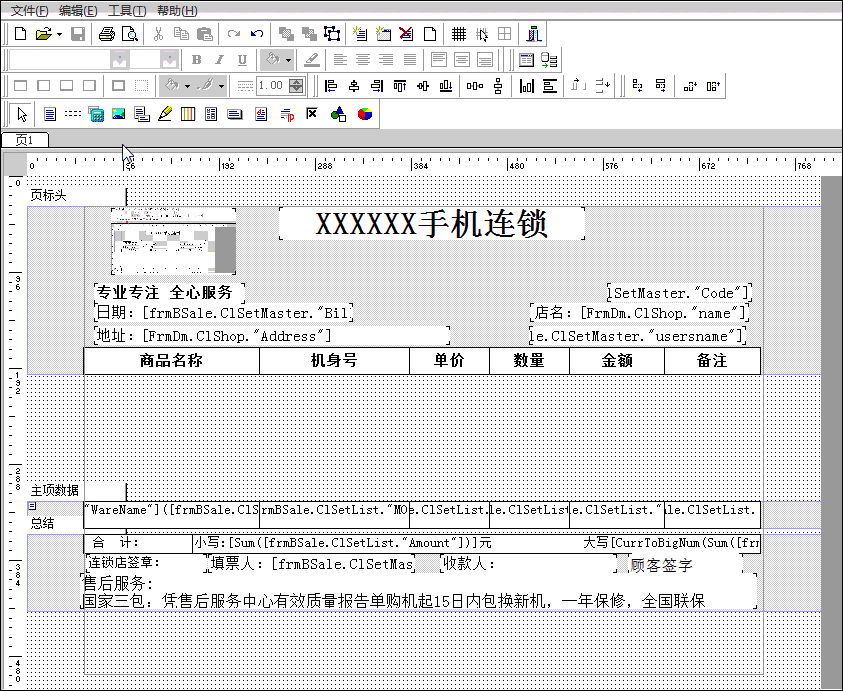The height and width of the screenshot is (691, 843).
Task: Click the frame line color pen
Action: pyautogui.click(x=206, y=86)
